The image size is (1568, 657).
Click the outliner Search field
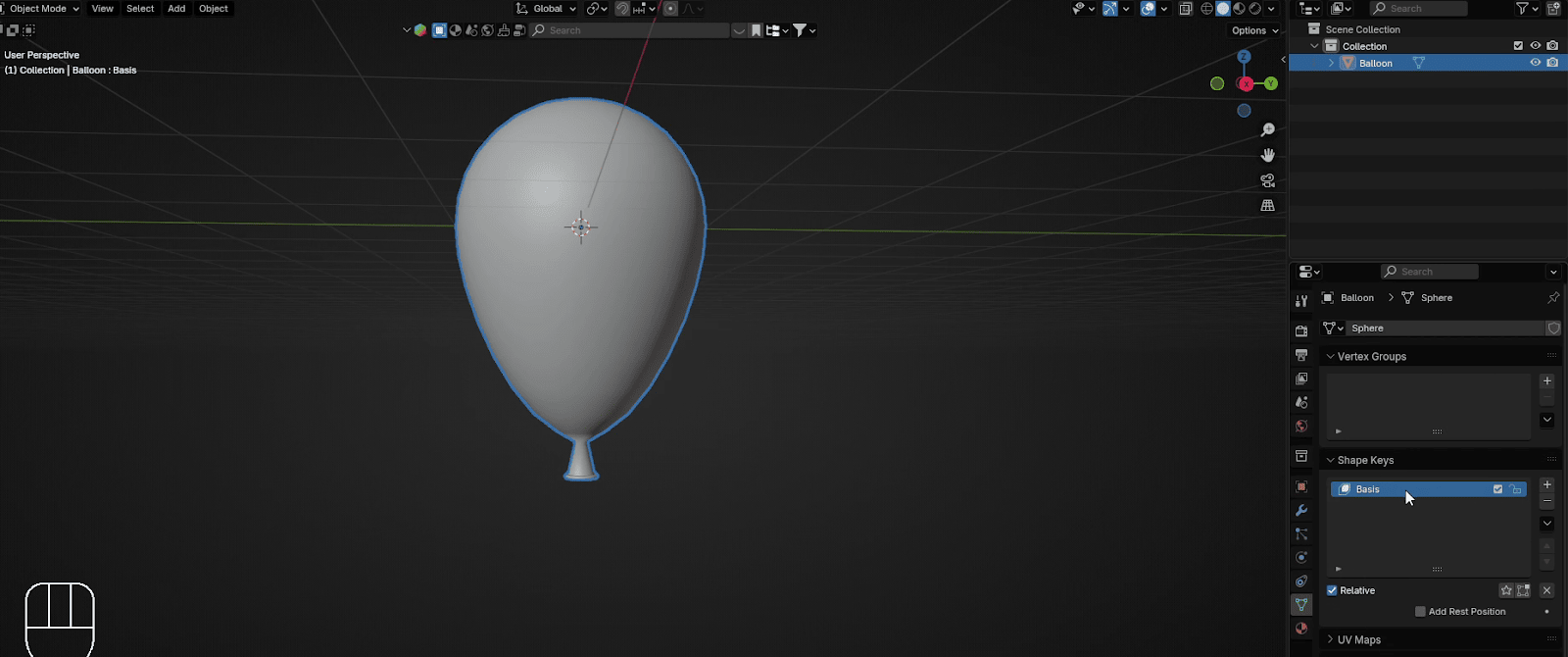point(1419,9)
